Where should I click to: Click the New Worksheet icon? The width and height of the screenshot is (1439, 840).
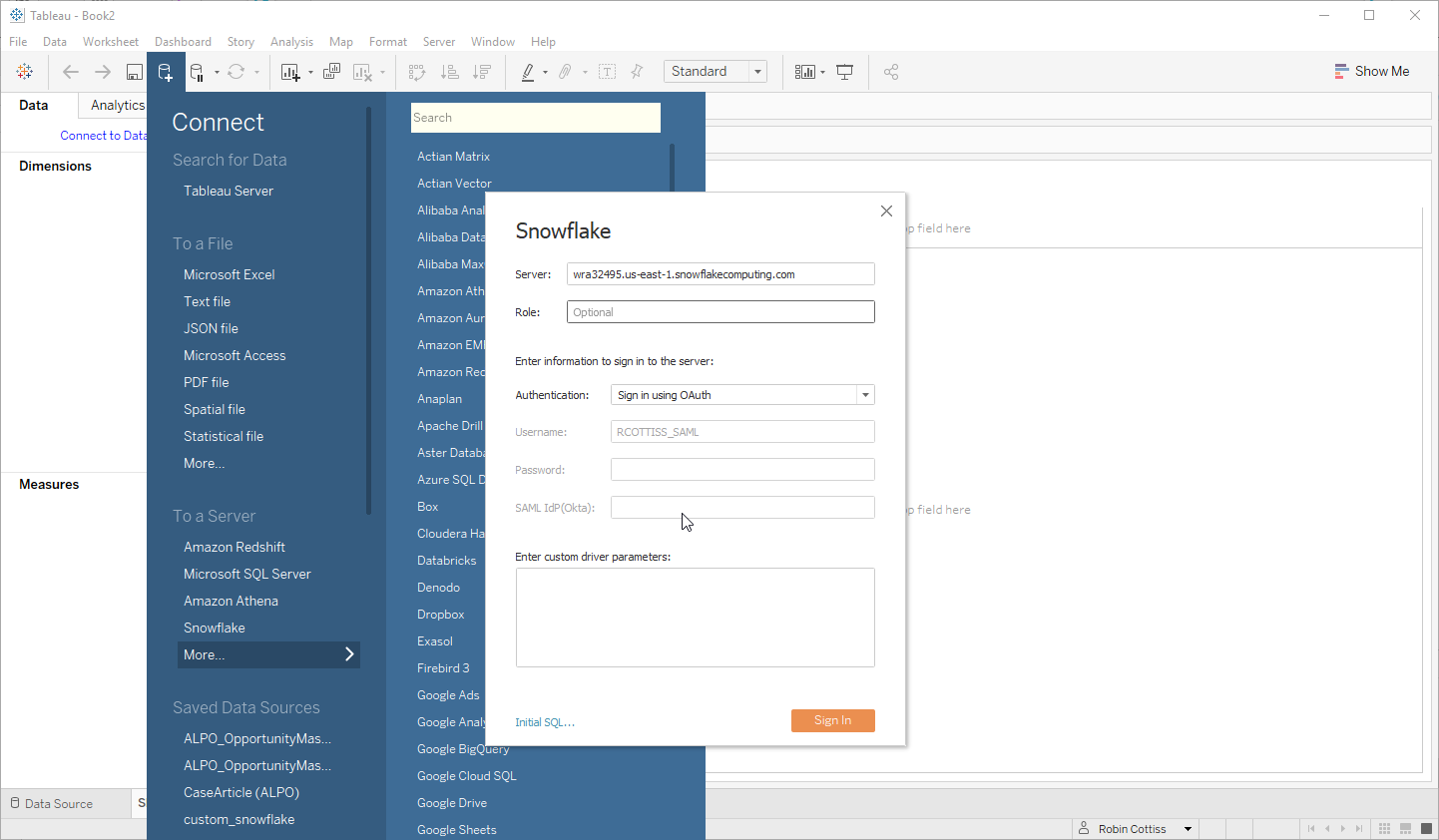(x=290, y=72)
